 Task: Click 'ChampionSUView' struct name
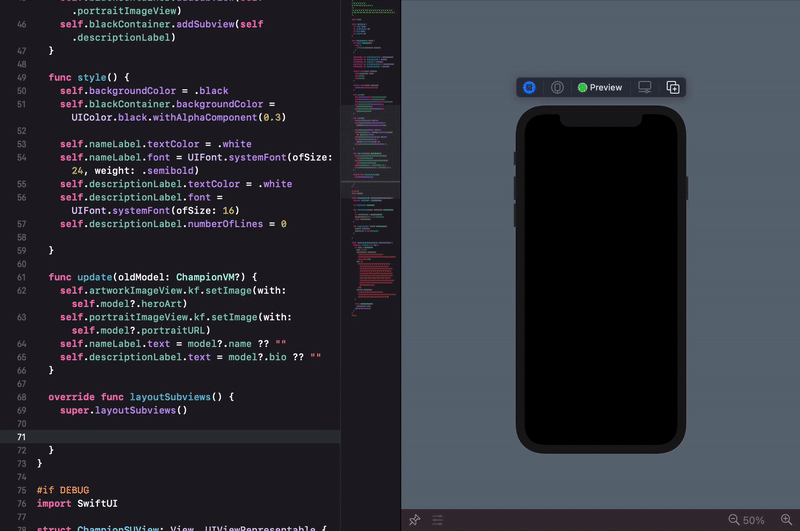118,527
